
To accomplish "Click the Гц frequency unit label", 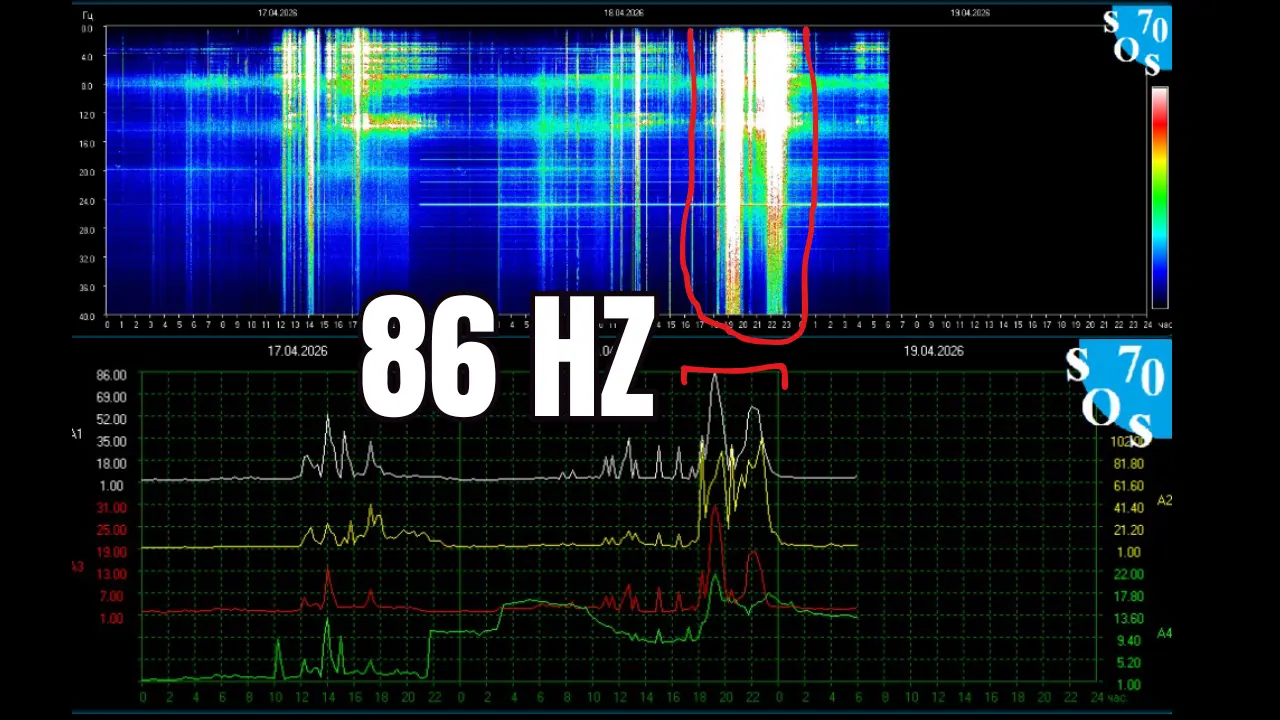I will (x=86, y=14).
